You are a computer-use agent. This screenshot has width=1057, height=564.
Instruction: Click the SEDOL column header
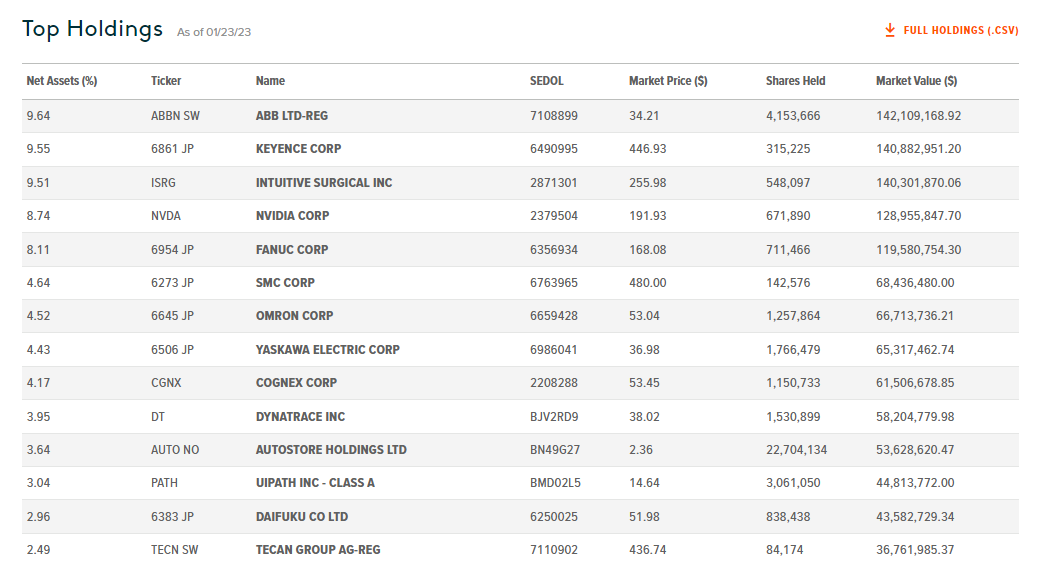click(547, 81)
